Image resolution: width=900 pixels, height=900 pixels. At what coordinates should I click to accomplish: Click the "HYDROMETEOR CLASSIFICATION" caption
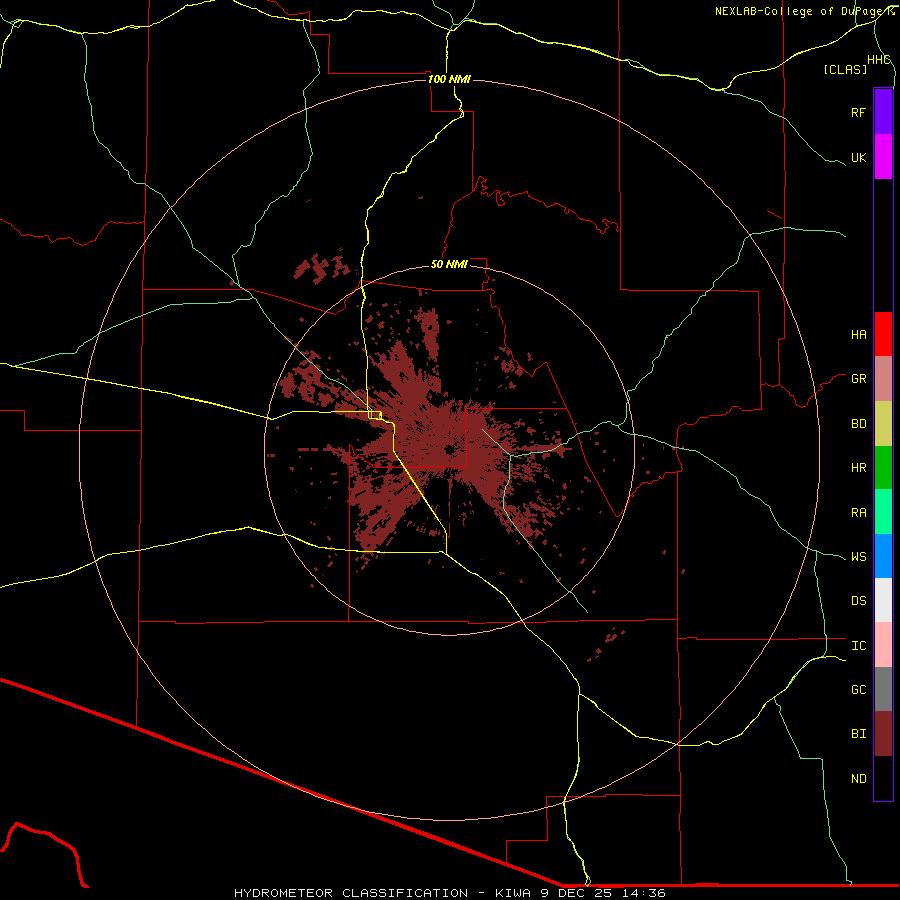tap(351, 893)
